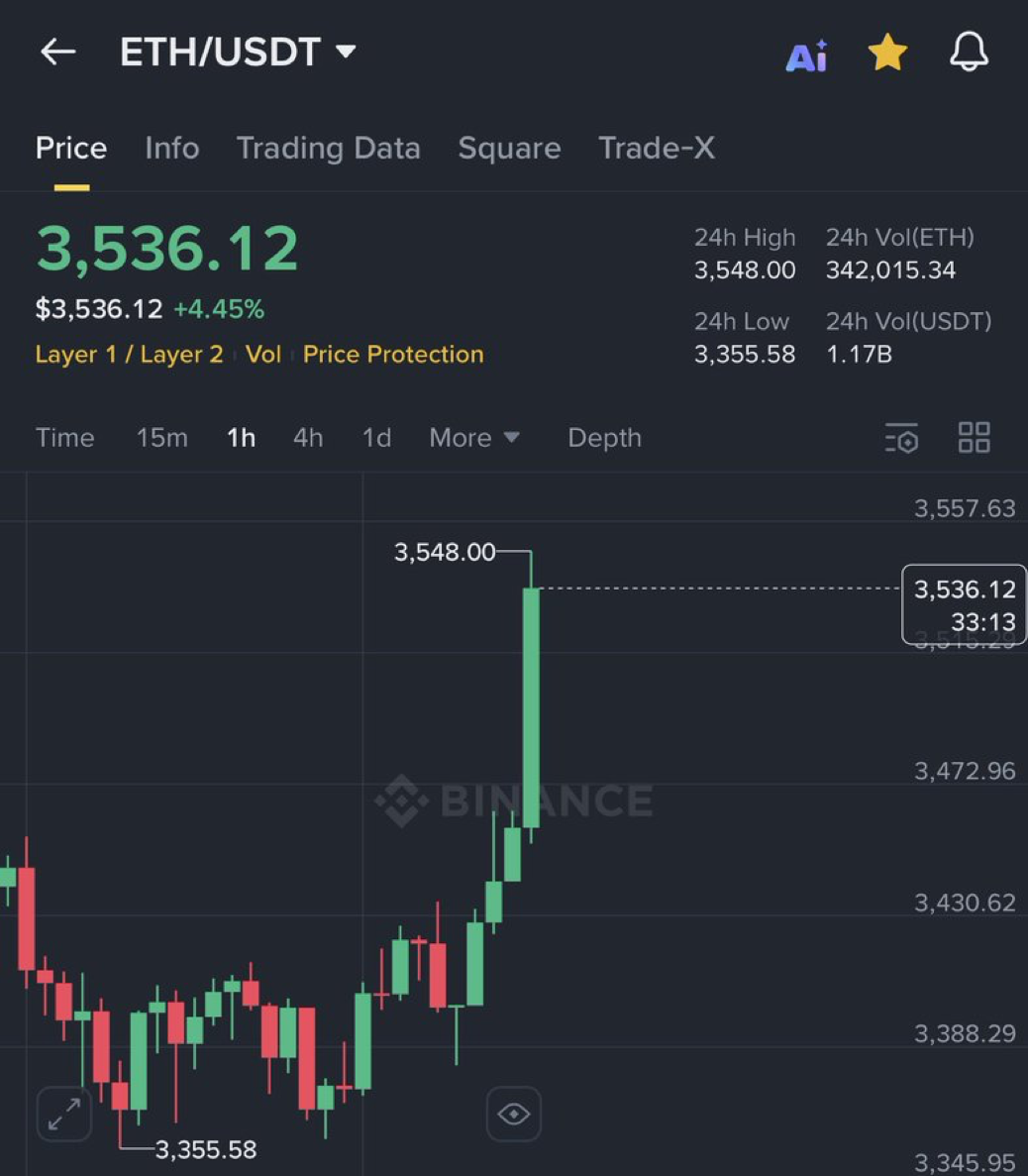The height and width of the screenshot is (1176, 1028).
Task: Select the 15m interval
Action: tap(161, 438)
